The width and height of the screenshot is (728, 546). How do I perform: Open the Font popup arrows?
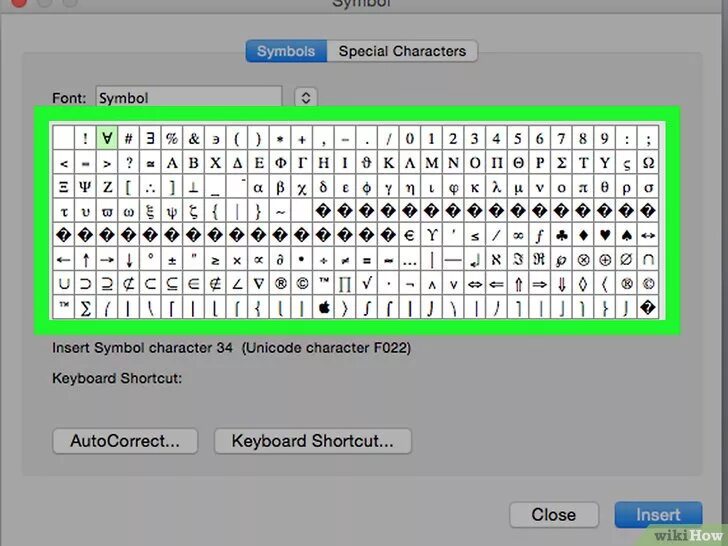pyautogui.click(x=306, y=98)
